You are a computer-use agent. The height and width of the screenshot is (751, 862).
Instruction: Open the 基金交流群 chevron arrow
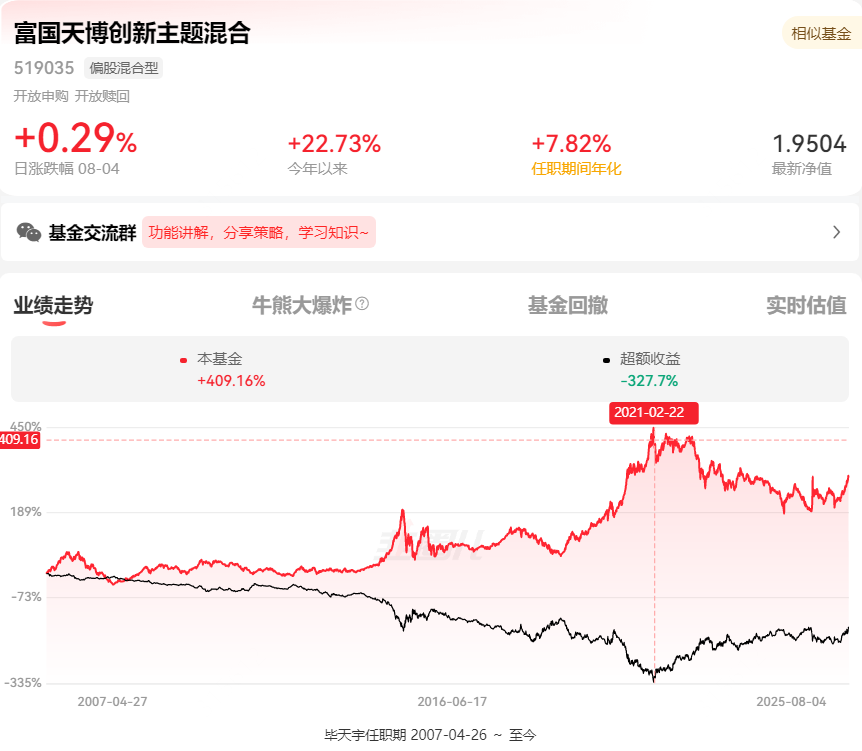coord(836,233)
